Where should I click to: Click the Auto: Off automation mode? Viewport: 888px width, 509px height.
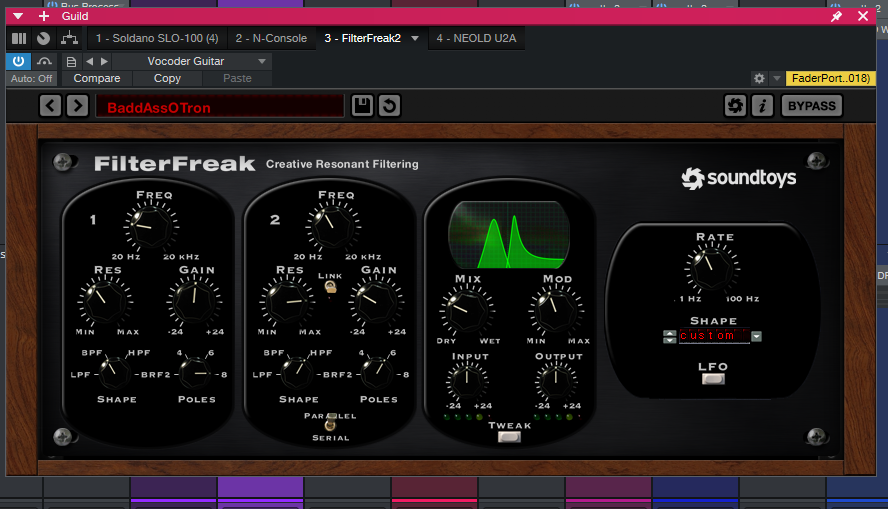click(31, 79)
